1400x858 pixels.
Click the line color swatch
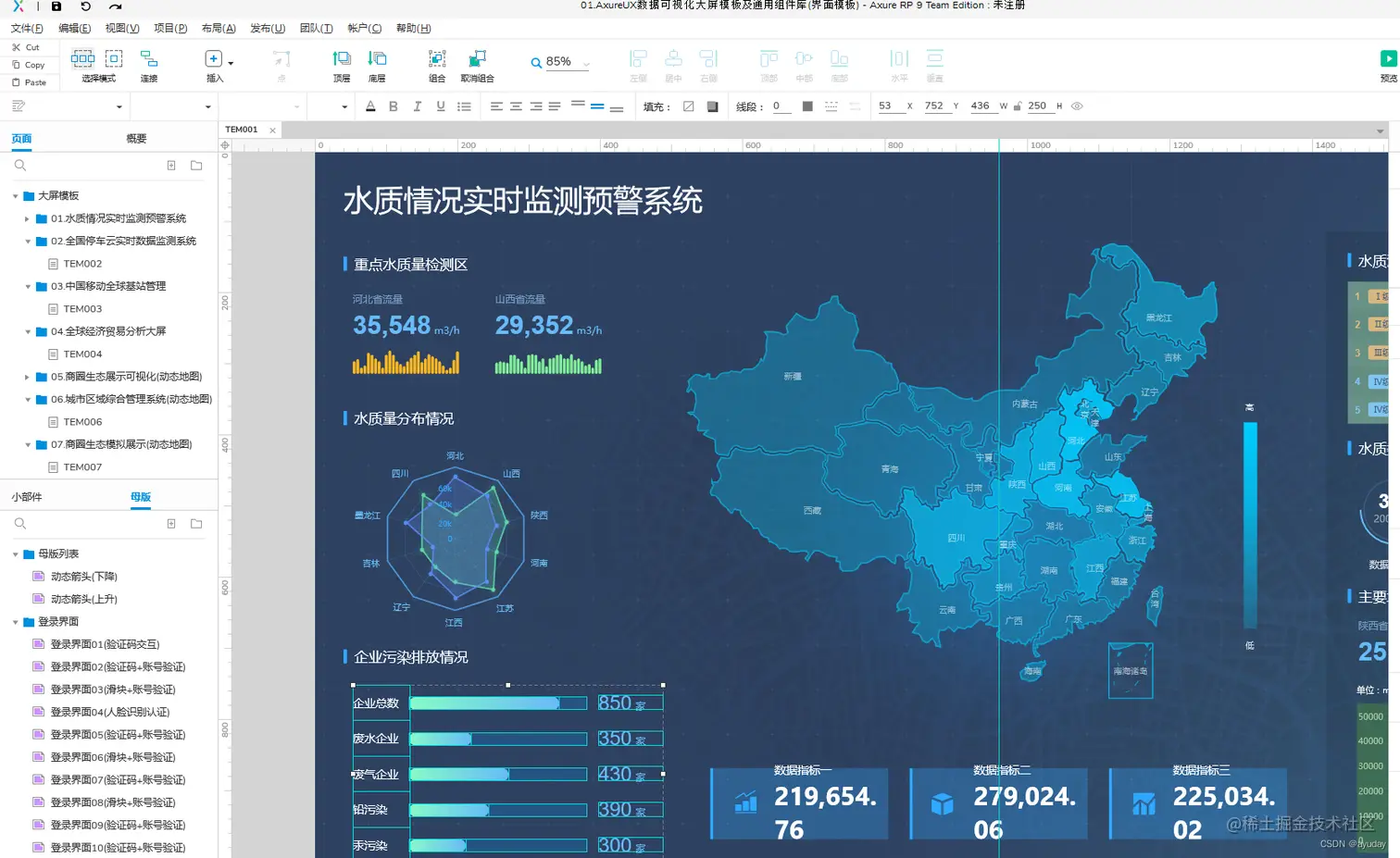(807, 106)
